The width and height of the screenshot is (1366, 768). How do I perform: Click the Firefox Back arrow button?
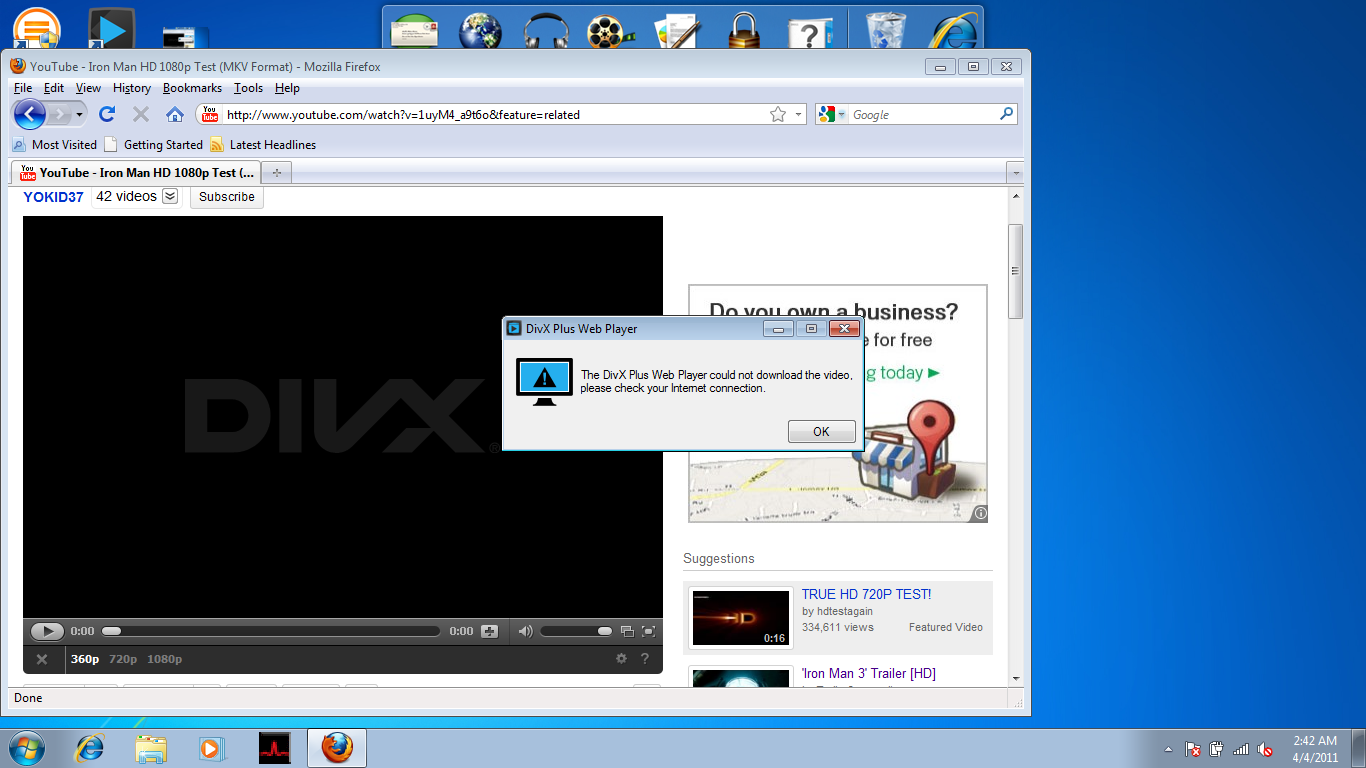coord(29,114)
